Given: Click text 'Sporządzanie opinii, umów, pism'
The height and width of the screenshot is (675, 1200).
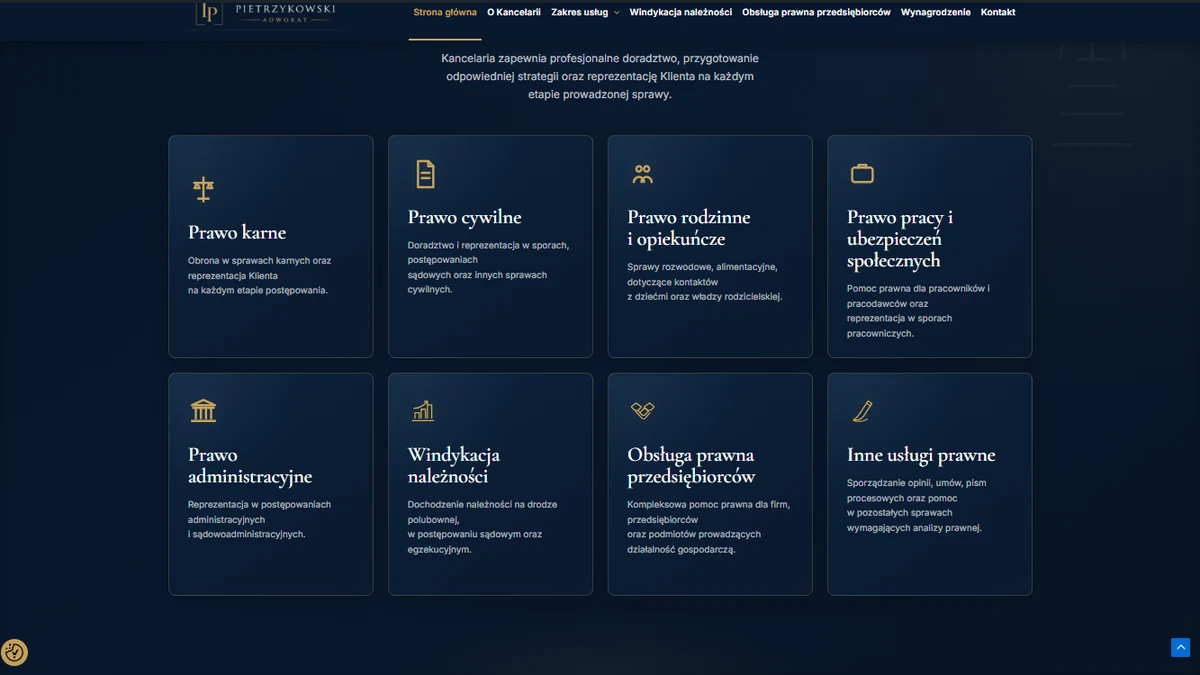Looking at the screenshot, I should (x=917, y=483).
